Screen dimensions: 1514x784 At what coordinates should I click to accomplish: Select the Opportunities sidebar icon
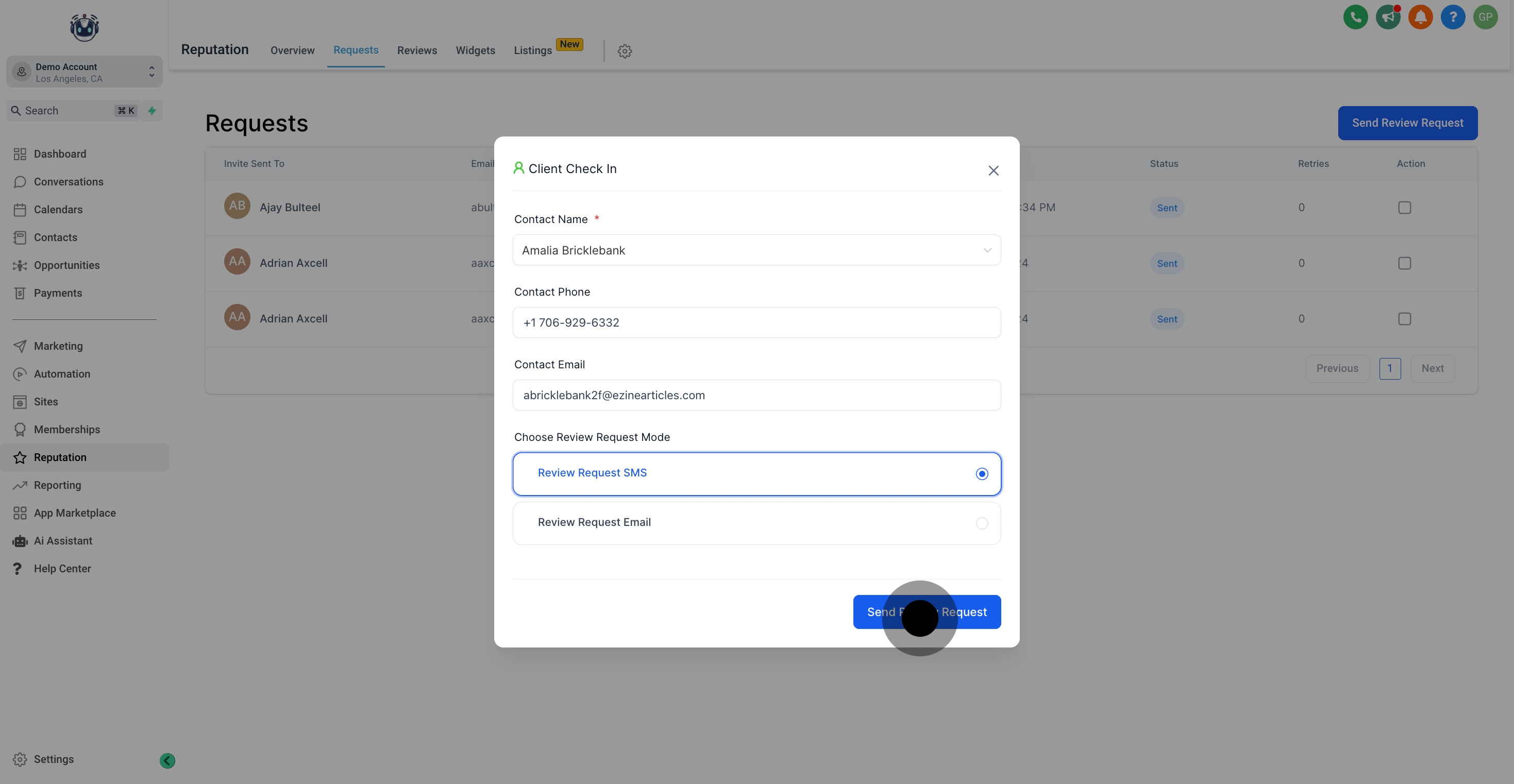pos(20,265)
